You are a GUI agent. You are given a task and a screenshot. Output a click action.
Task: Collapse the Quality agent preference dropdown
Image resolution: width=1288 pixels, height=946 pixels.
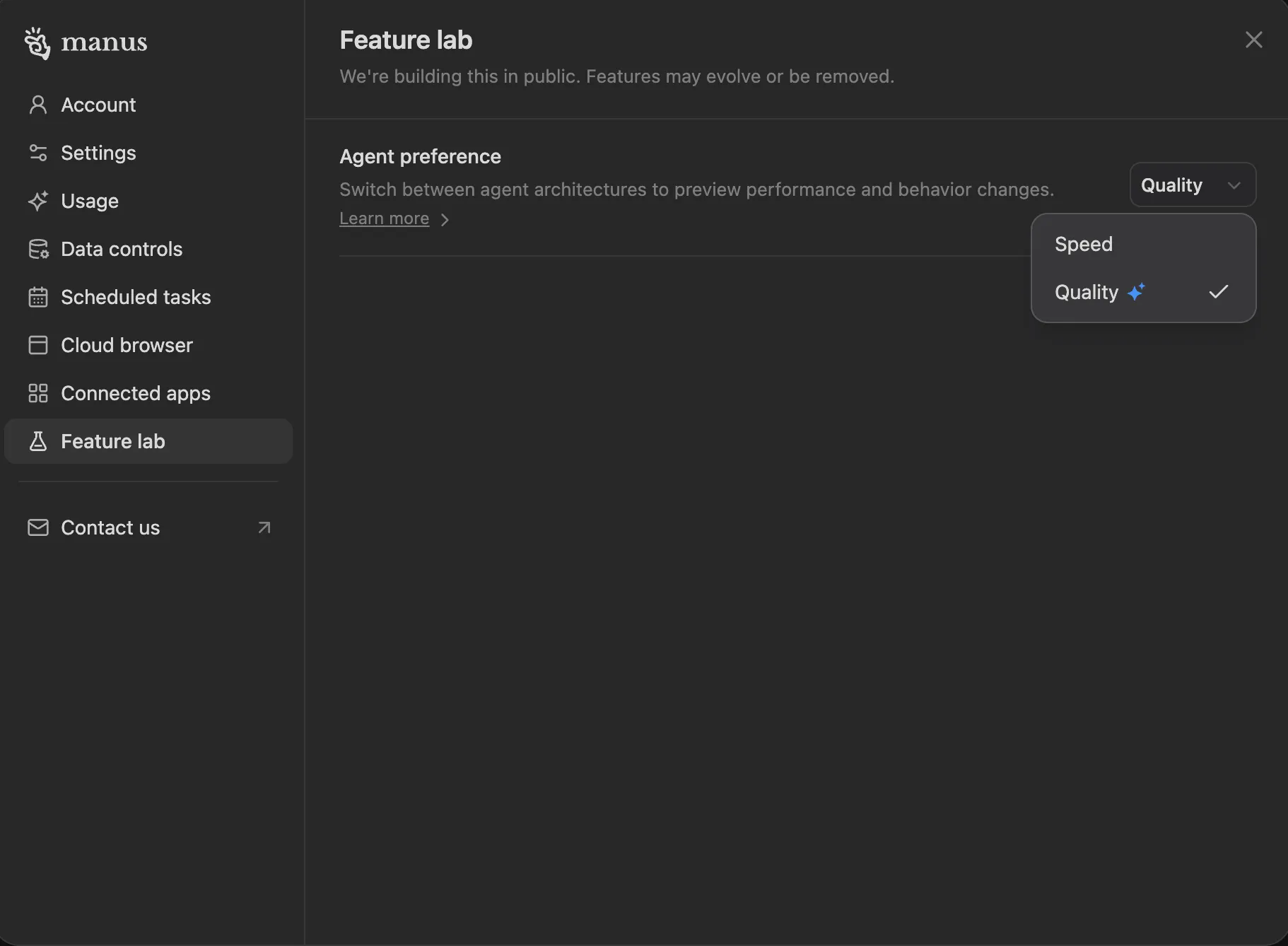pyautogui.click(x=1192, y=185)
